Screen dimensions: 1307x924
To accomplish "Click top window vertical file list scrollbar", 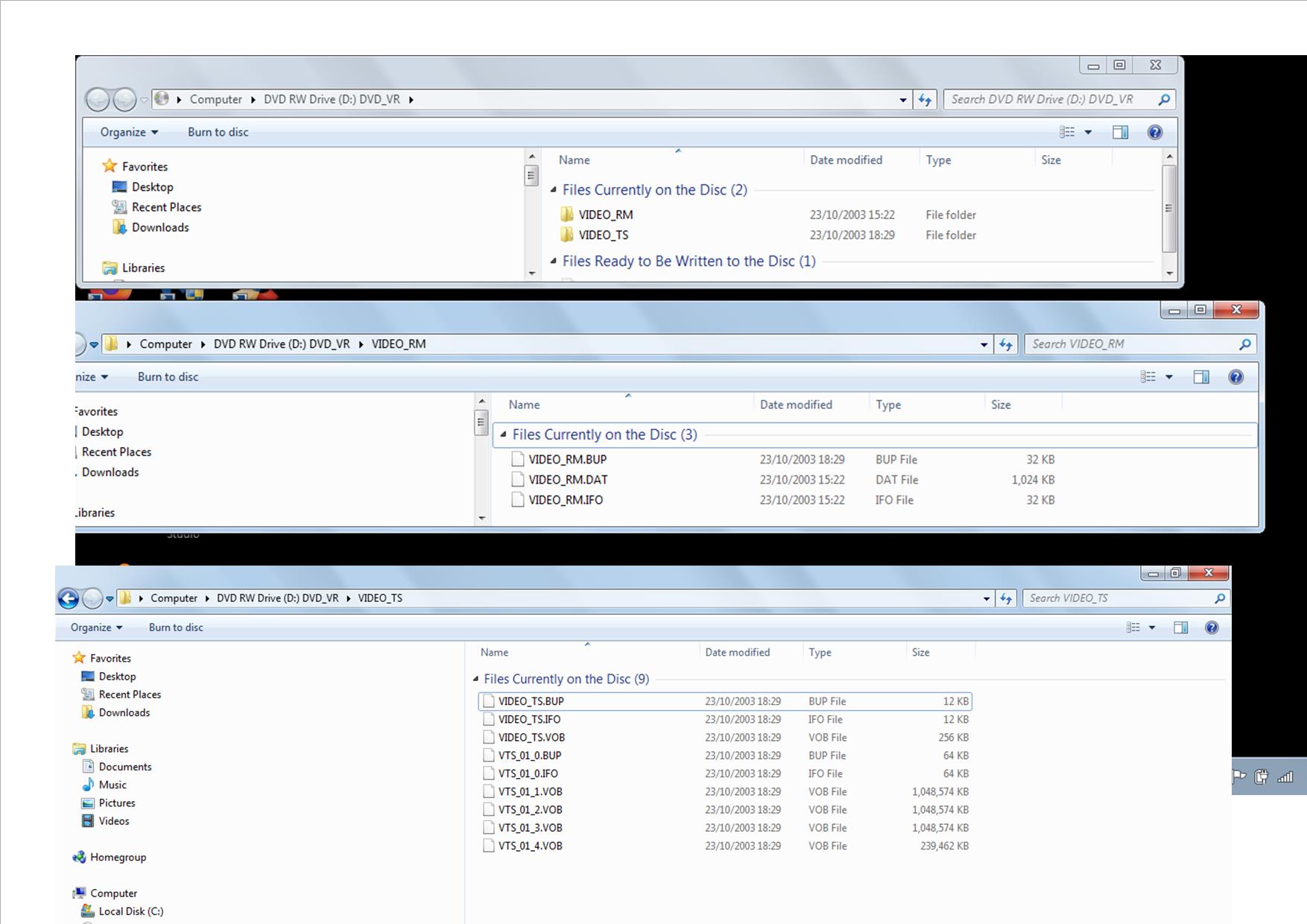I will [x=1169, y=210].
